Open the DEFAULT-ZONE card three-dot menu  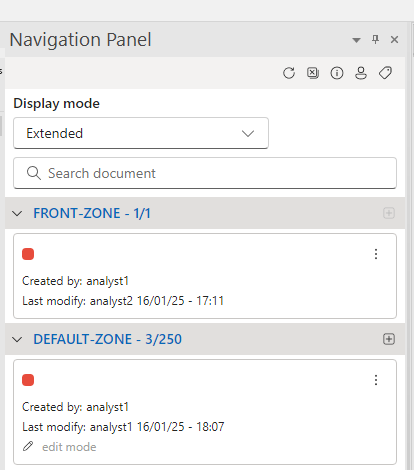tap(376, 380)
